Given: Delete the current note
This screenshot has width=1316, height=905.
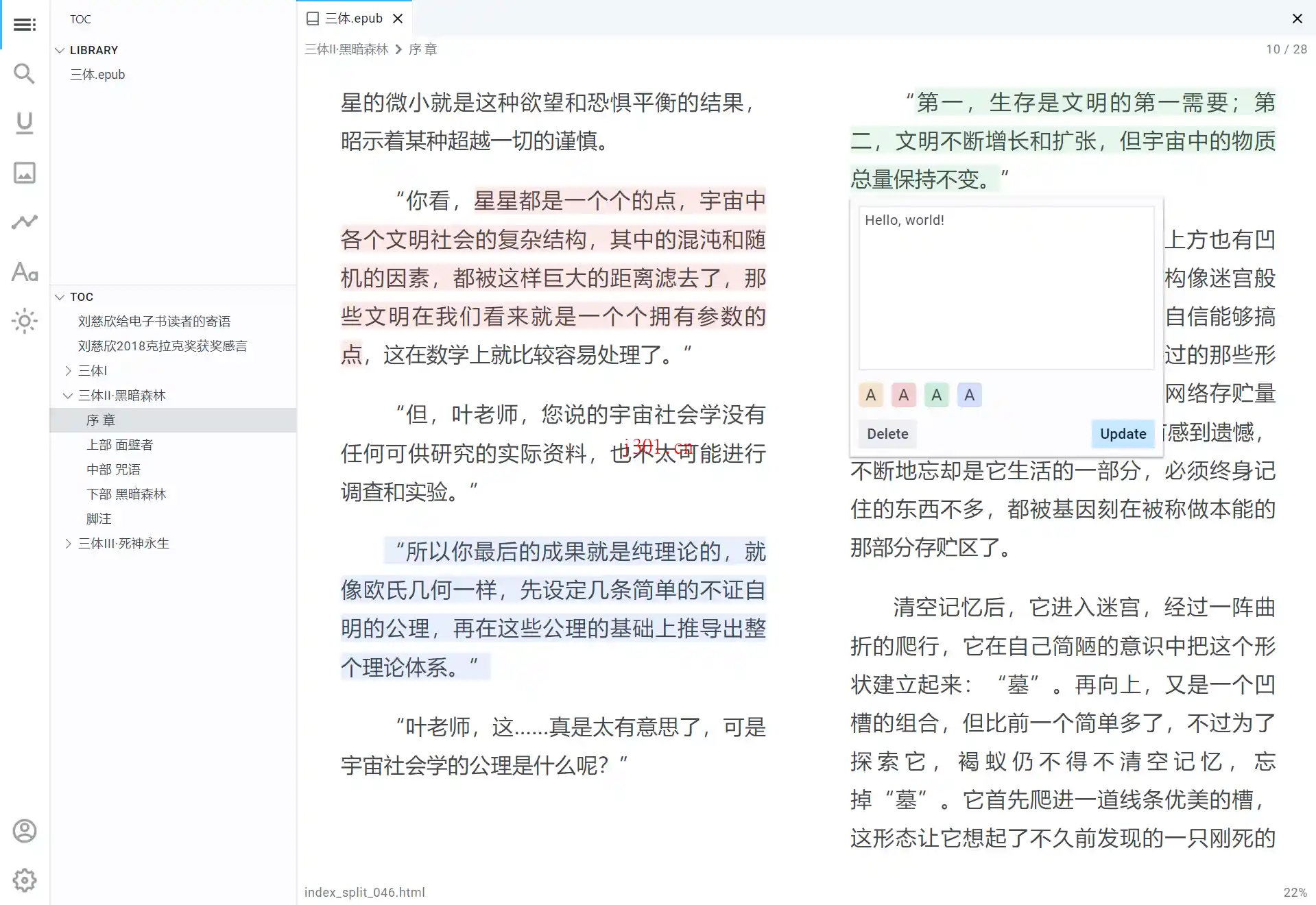Looking at the screenshot, I should tap(887, 433).
